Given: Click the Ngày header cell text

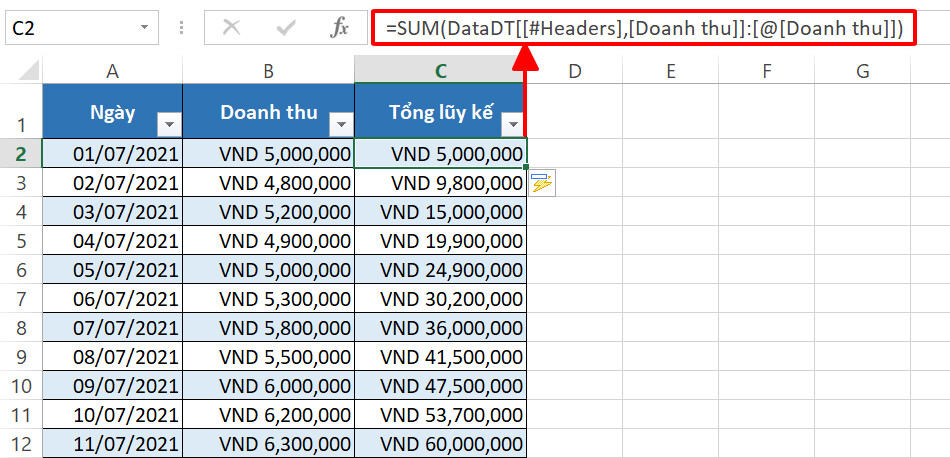Looking at the screenshot, I should pyautogui.click(x=112, y=113).
